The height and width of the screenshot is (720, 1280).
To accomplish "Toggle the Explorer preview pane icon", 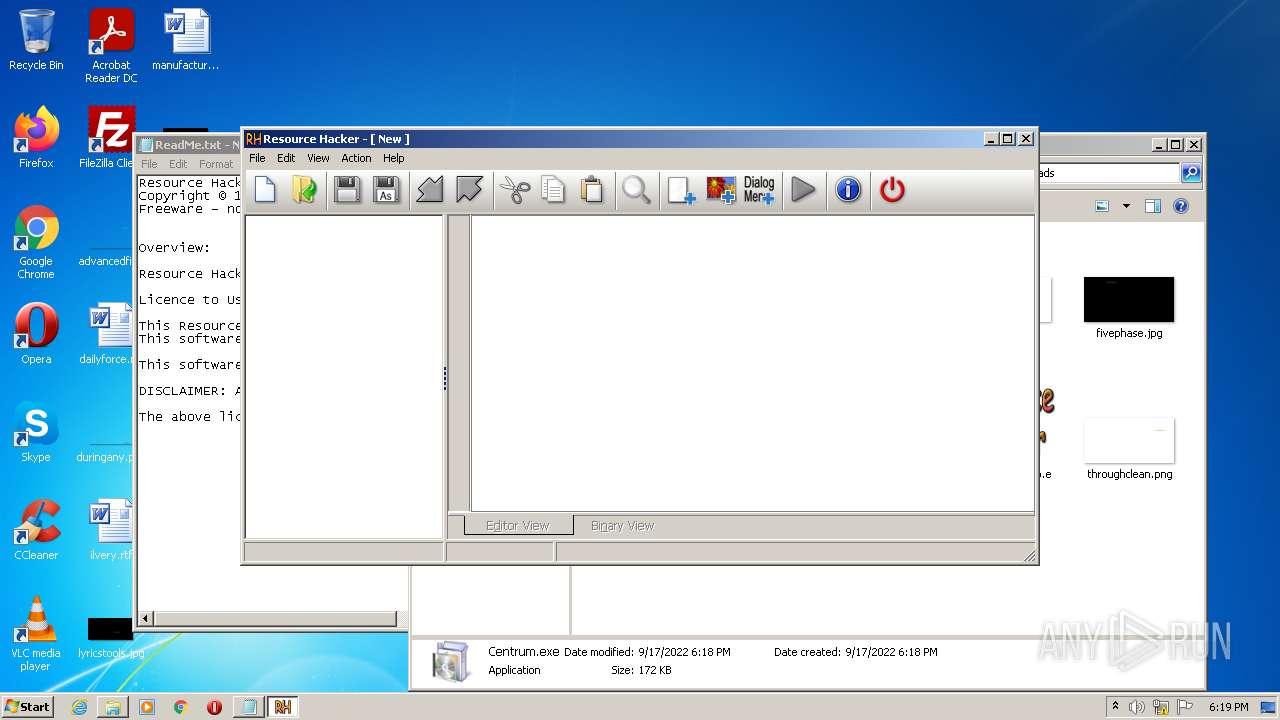I will (x=1153, y=206).
